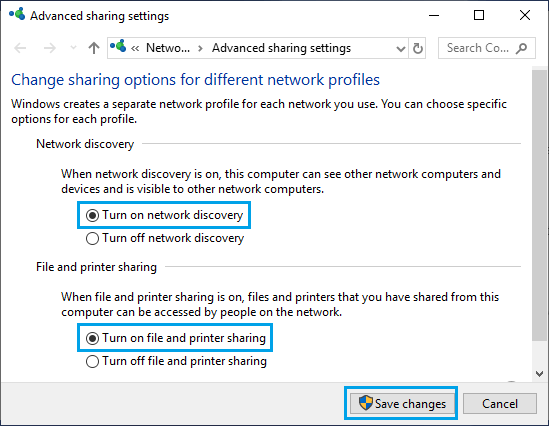The height and width of the screenshot is (426, 549).
Task: Open recent locations dropdown arrow
Action: click(x=73, y=47)
